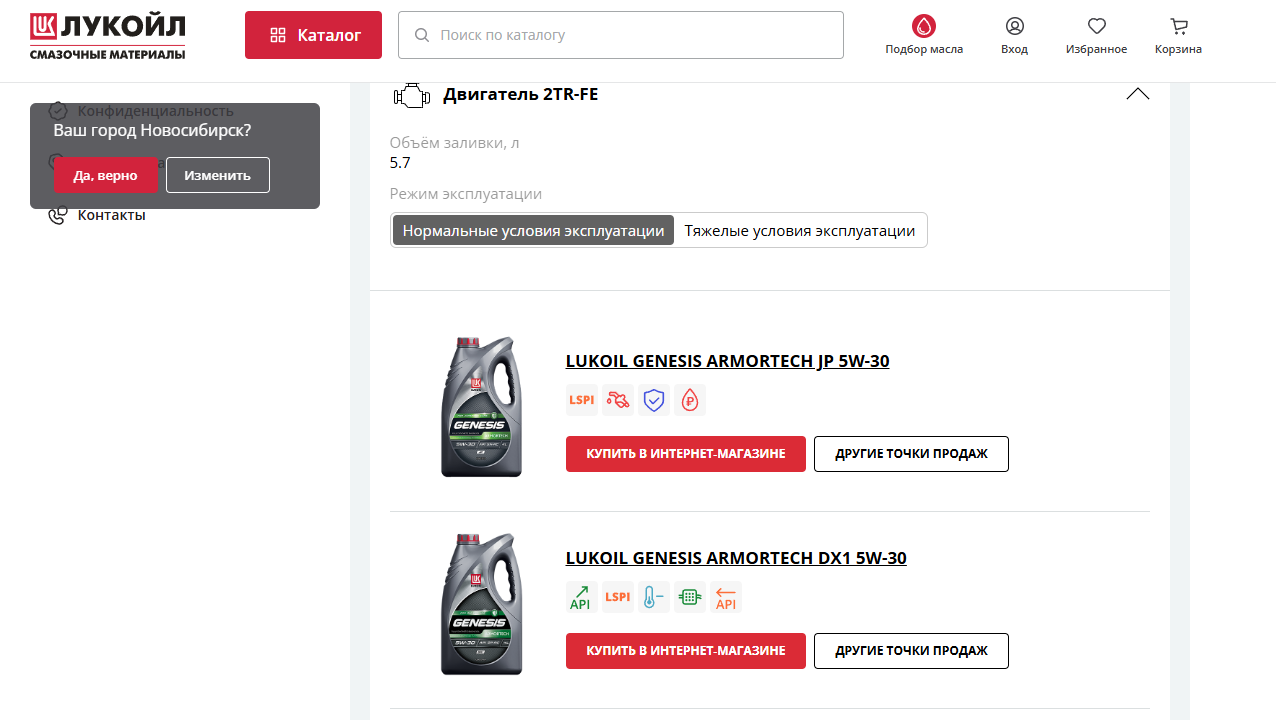
Task: Open Избранное favorites heart icon
Action: (x=1096, y=26)
